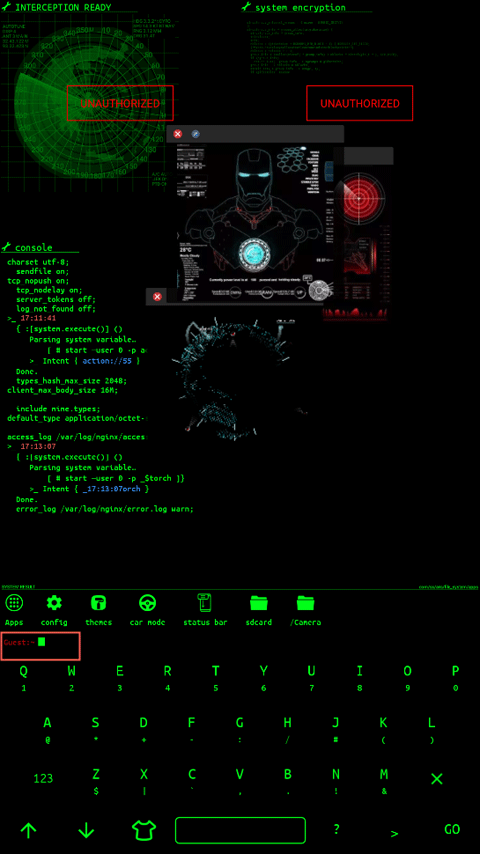This screenshot has width=480, height=854.
Task: Click the client_max_body_size 16M line
Action: pos(63,390)
